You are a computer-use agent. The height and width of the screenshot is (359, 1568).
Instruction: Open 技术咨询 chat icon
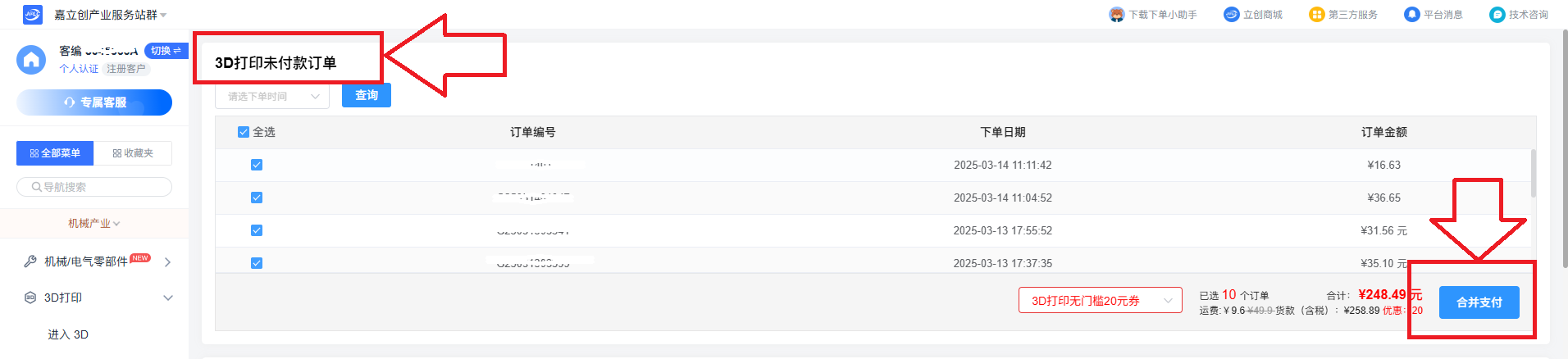tap(1497, 15)
